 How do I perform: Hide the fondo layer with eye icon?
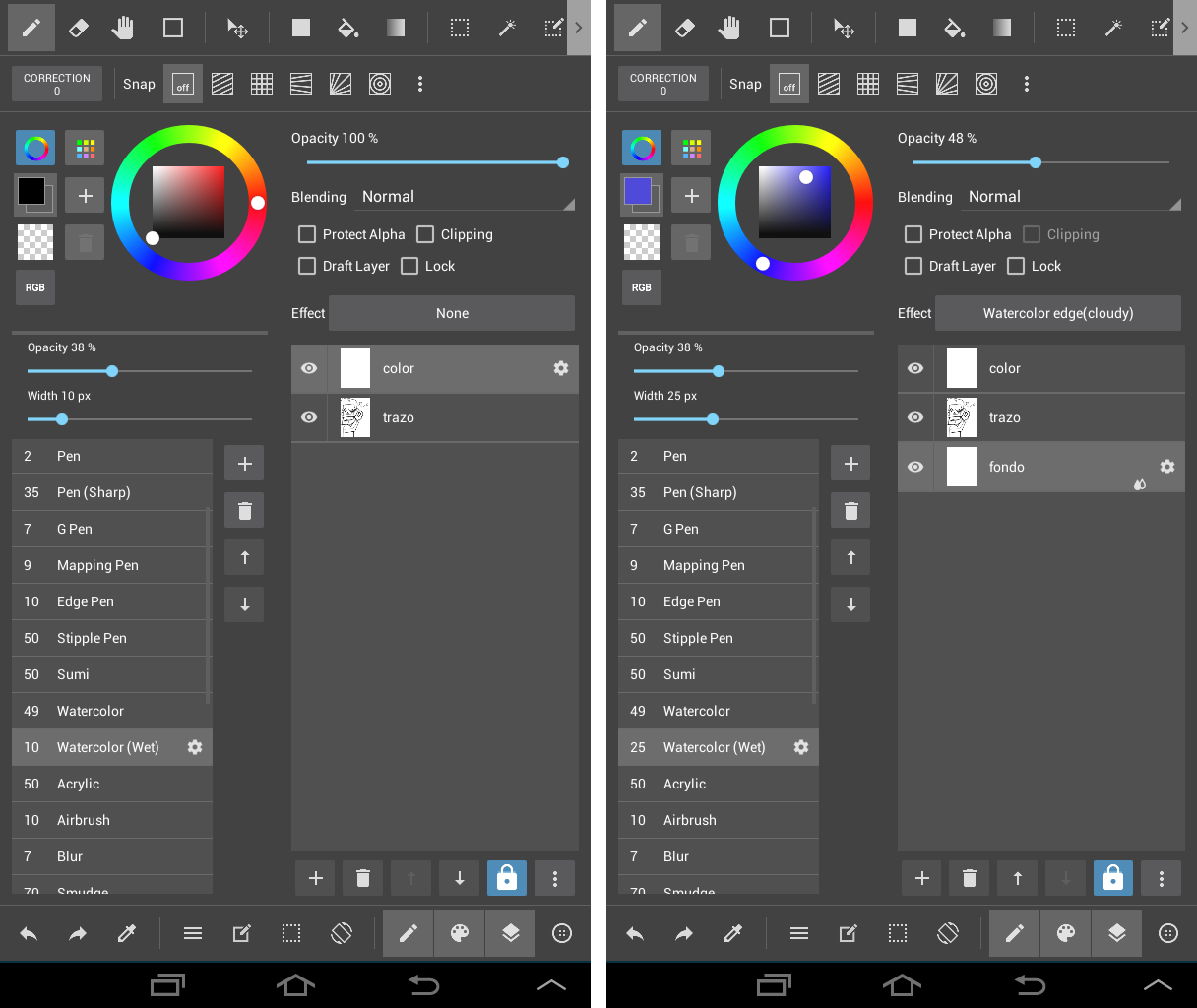(x=915, y=467)
